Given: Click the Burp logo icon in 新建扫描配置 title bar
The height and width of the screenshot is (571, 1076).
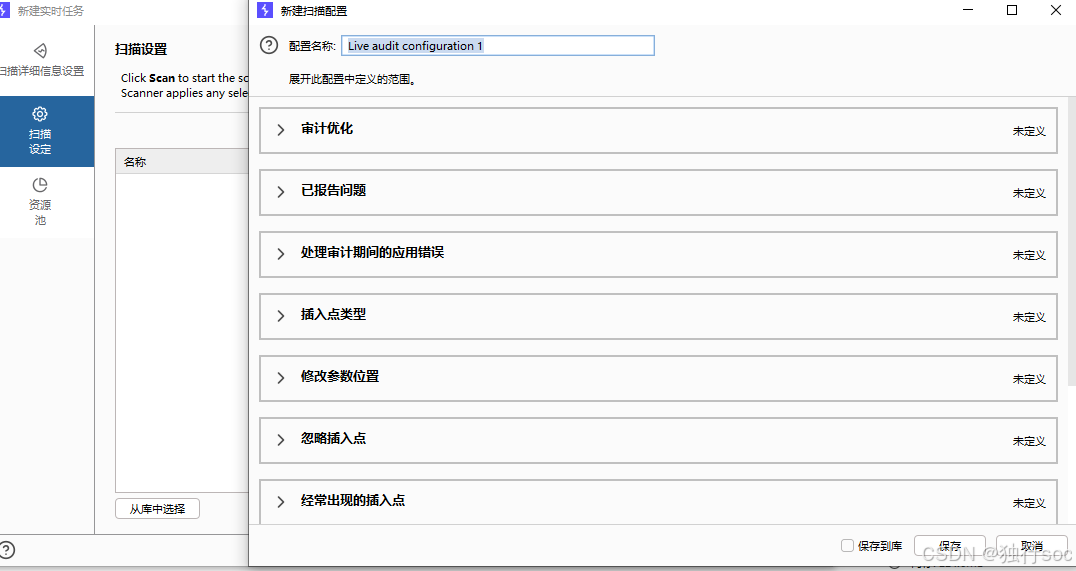Looking at the screenshot, I should click(265, 10).
